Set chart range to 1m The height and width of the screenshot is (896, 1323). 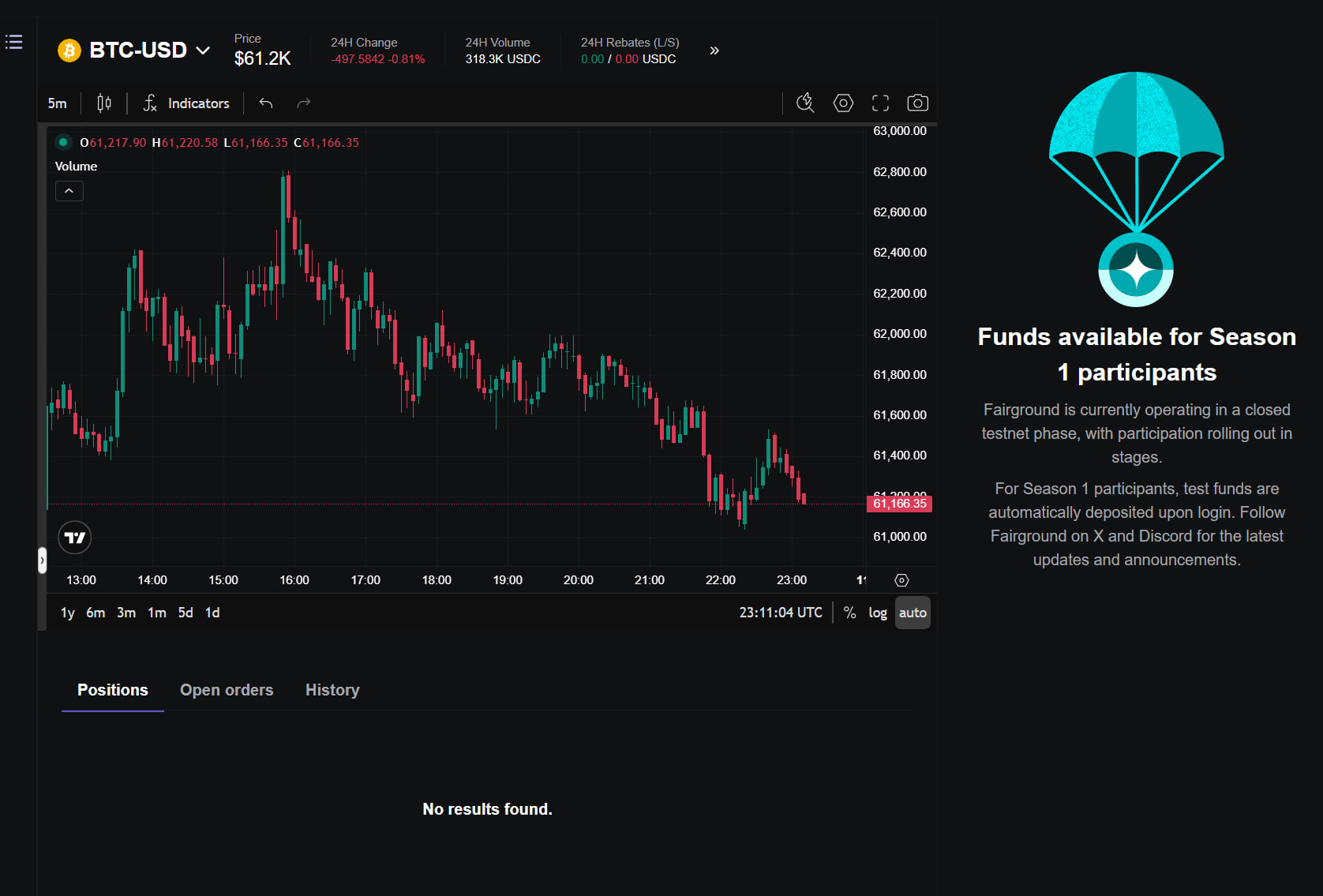(x=157, y=613)
